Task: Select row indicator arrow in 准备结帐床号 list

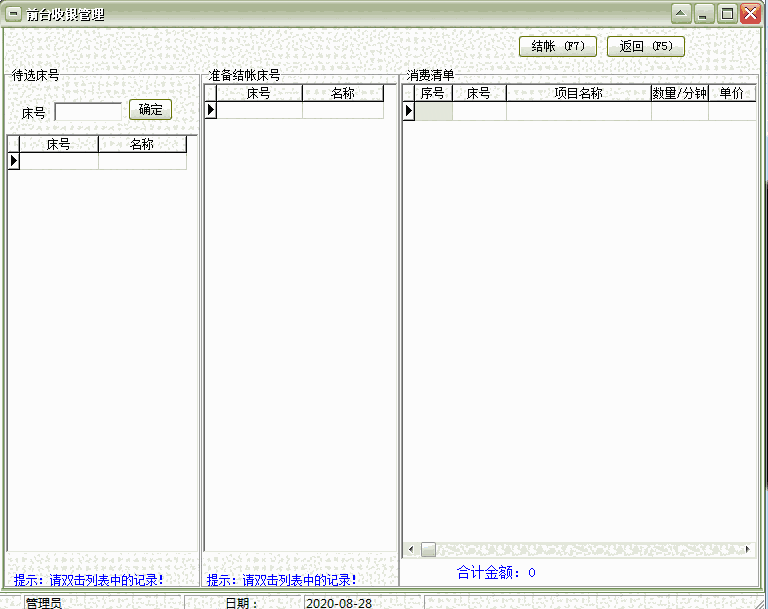Action: [x=211, y=110]
